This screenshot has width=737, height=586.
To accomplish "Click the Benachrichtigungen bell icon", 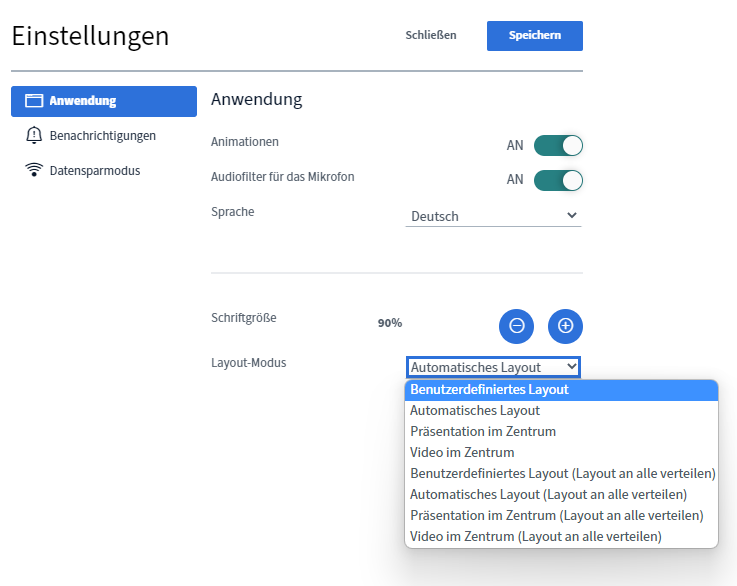I will coord(34,135).
